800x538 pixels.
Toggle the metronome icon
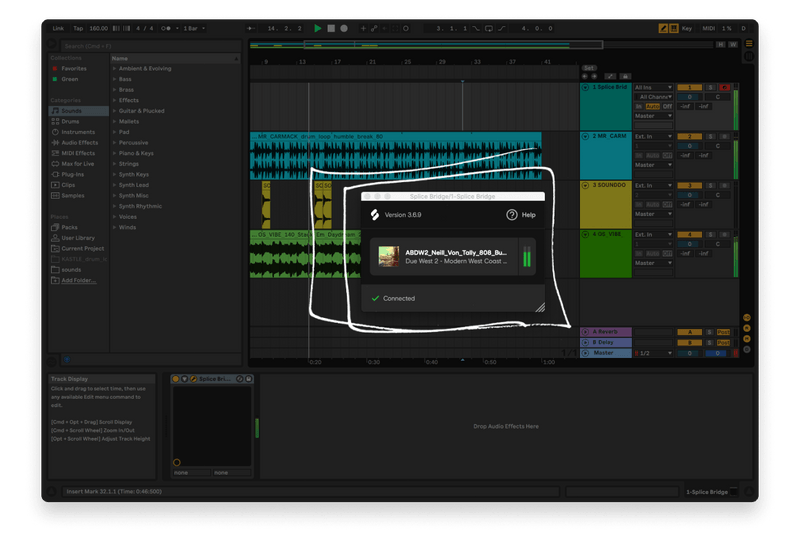click(x=166, y=29)
